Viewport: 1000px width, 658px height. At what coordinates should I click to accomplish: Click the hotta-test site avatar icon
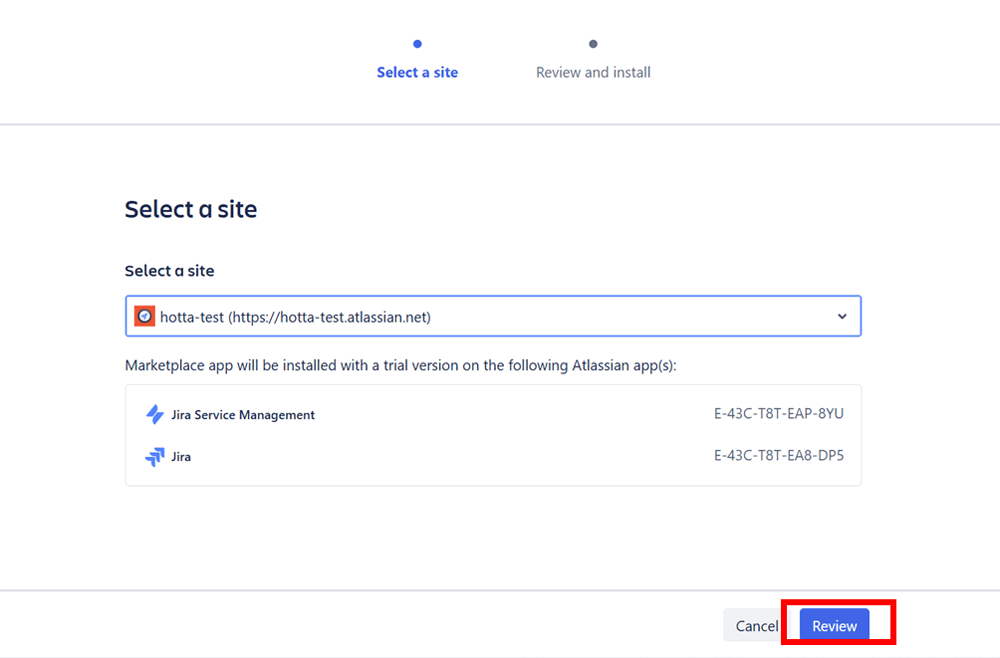click(x=145, y=316)
